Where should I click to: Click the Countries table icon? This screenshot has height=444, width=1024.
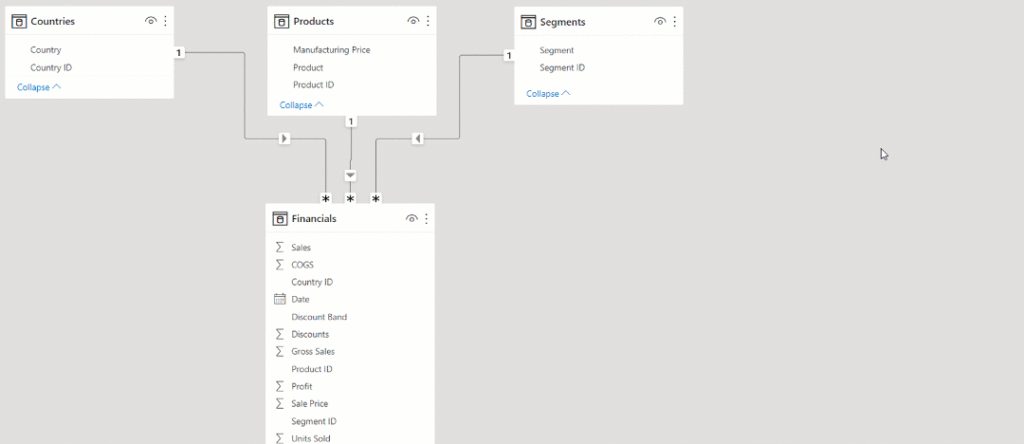tap(18, 21)
